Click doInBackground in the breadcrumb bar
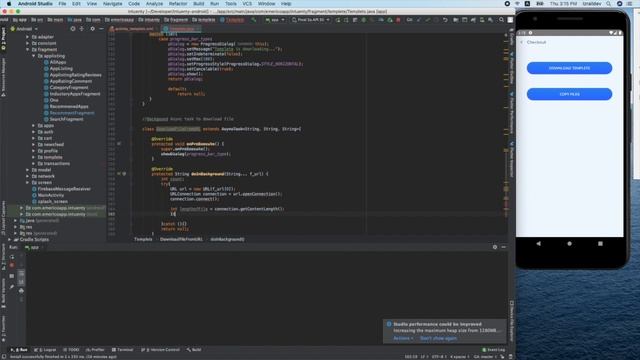This screenshot has height=360, width=640. pyautogui.click(x=227, y=240)
